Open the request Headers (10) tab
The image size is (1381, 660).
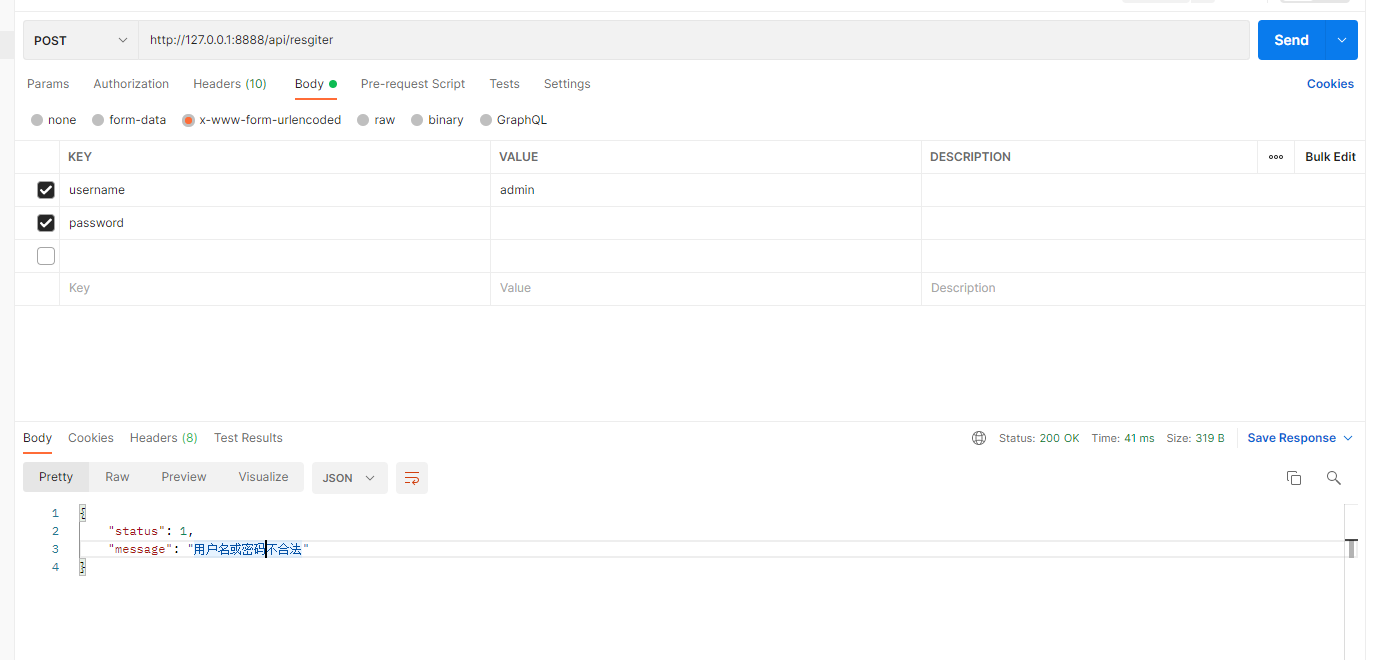(230, 84)
